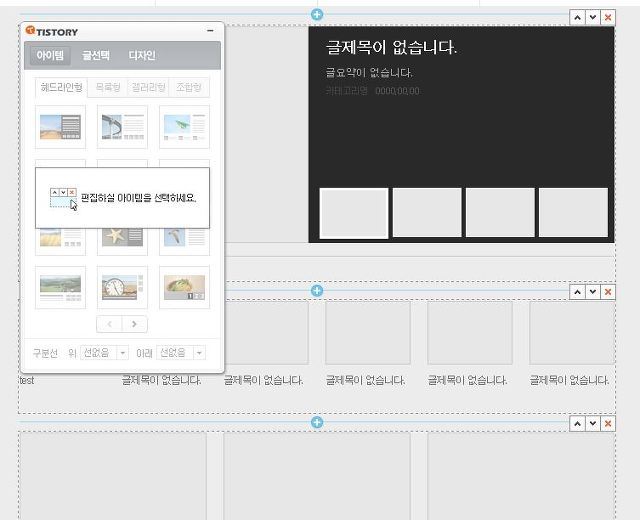Choose the green paper plane layout thumbnail
The image size is (640, 520).
[184, 127]
